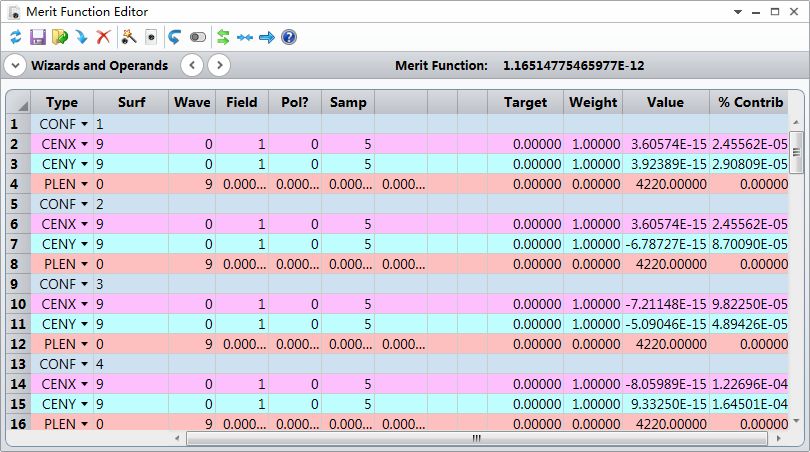
Task: Delete all operands with red X icon
Action: click(x=103, y=37)
